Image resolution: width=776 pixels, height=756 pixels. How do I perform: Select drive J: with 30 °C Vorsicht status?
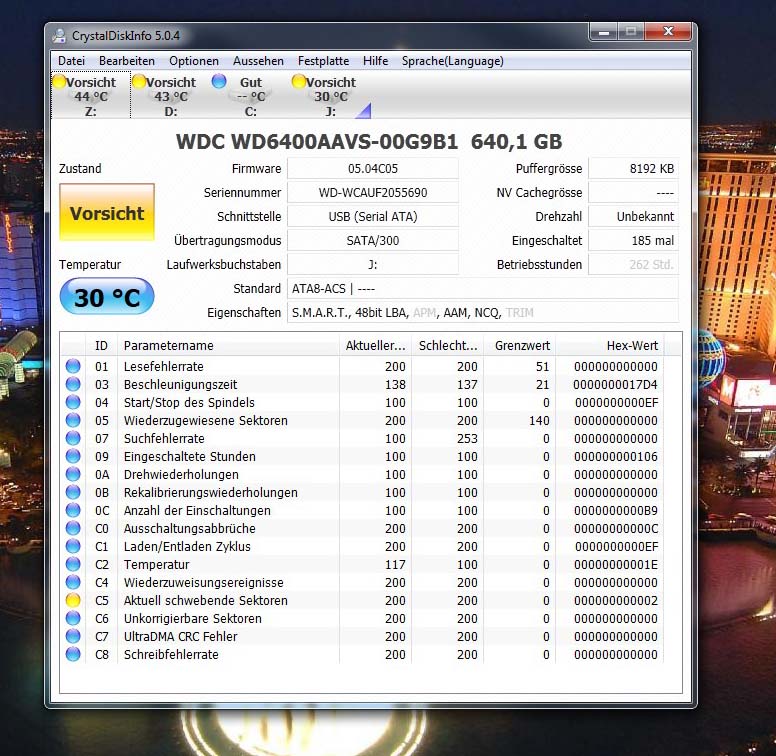(x=331, y=95)
